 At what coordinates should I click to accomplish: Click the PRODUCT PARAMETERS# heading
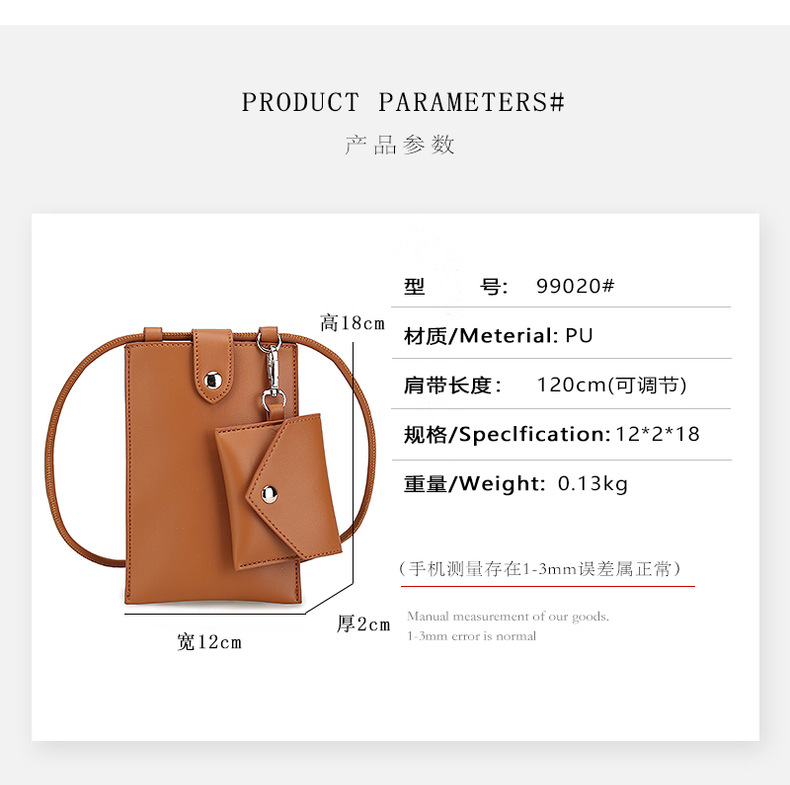point(403,102)
